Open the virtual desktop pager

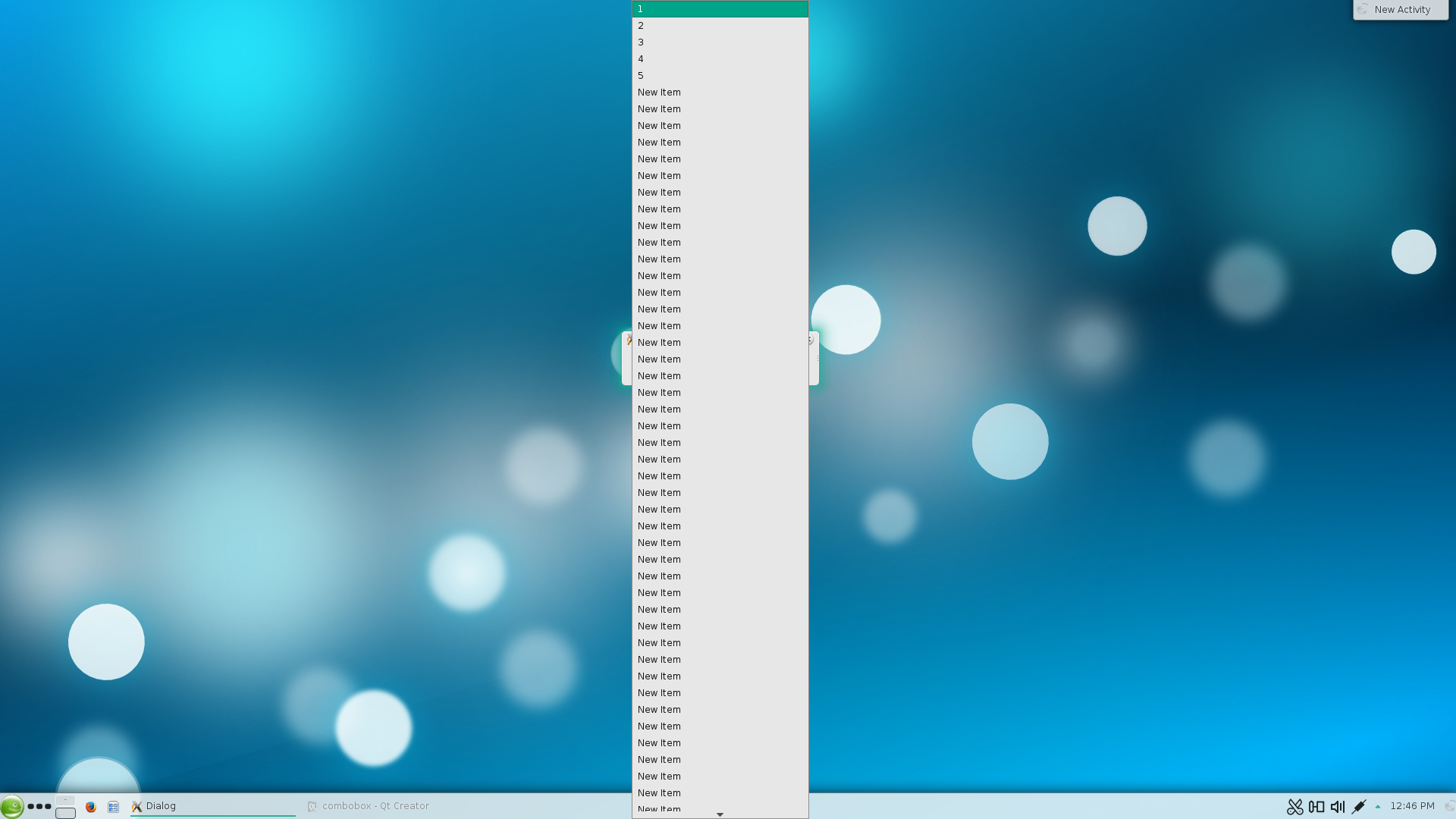point(65,807)
